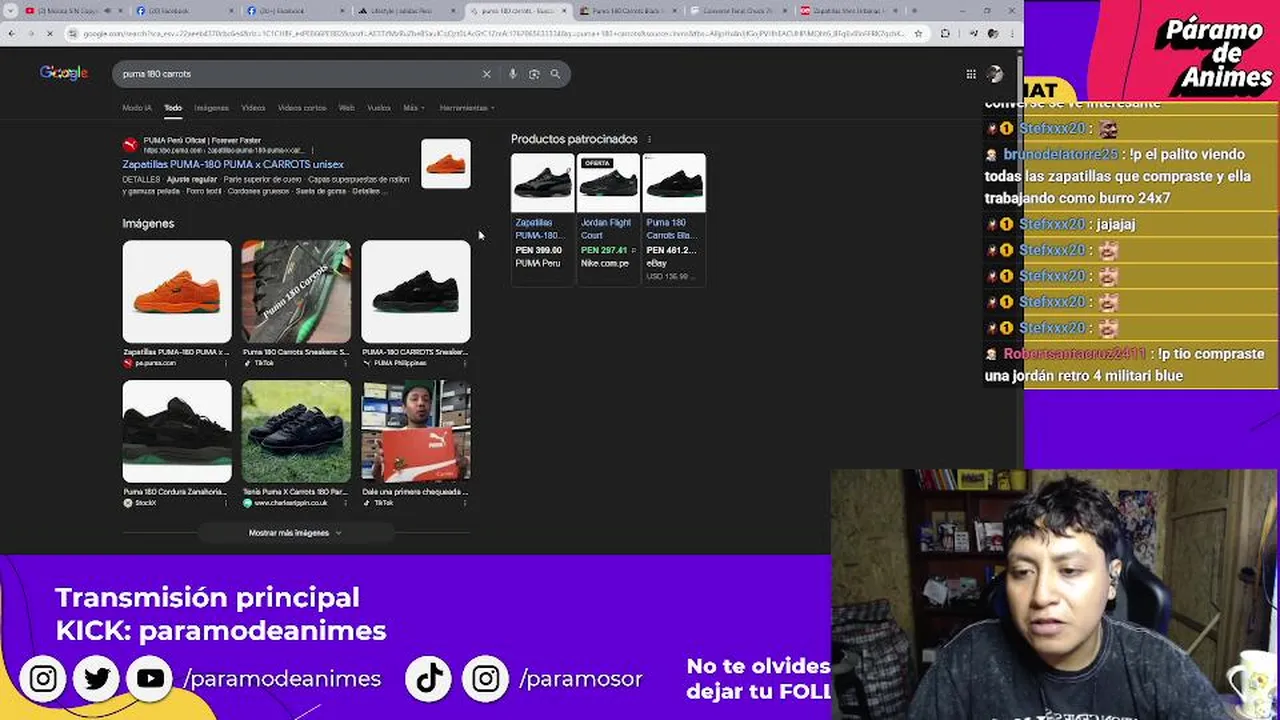Screen dimensions: 1280x720
Task: Open options for PUMA Philippines image card
Action: [466, 363]
